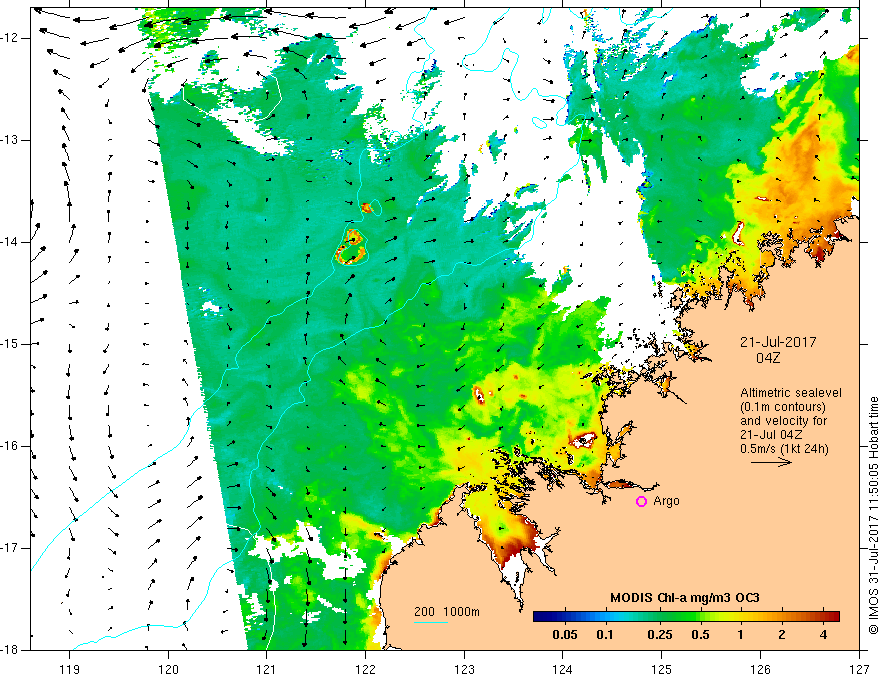Click longitude axis label '124'
The image size is (880, 680).
tap(563, 669)
